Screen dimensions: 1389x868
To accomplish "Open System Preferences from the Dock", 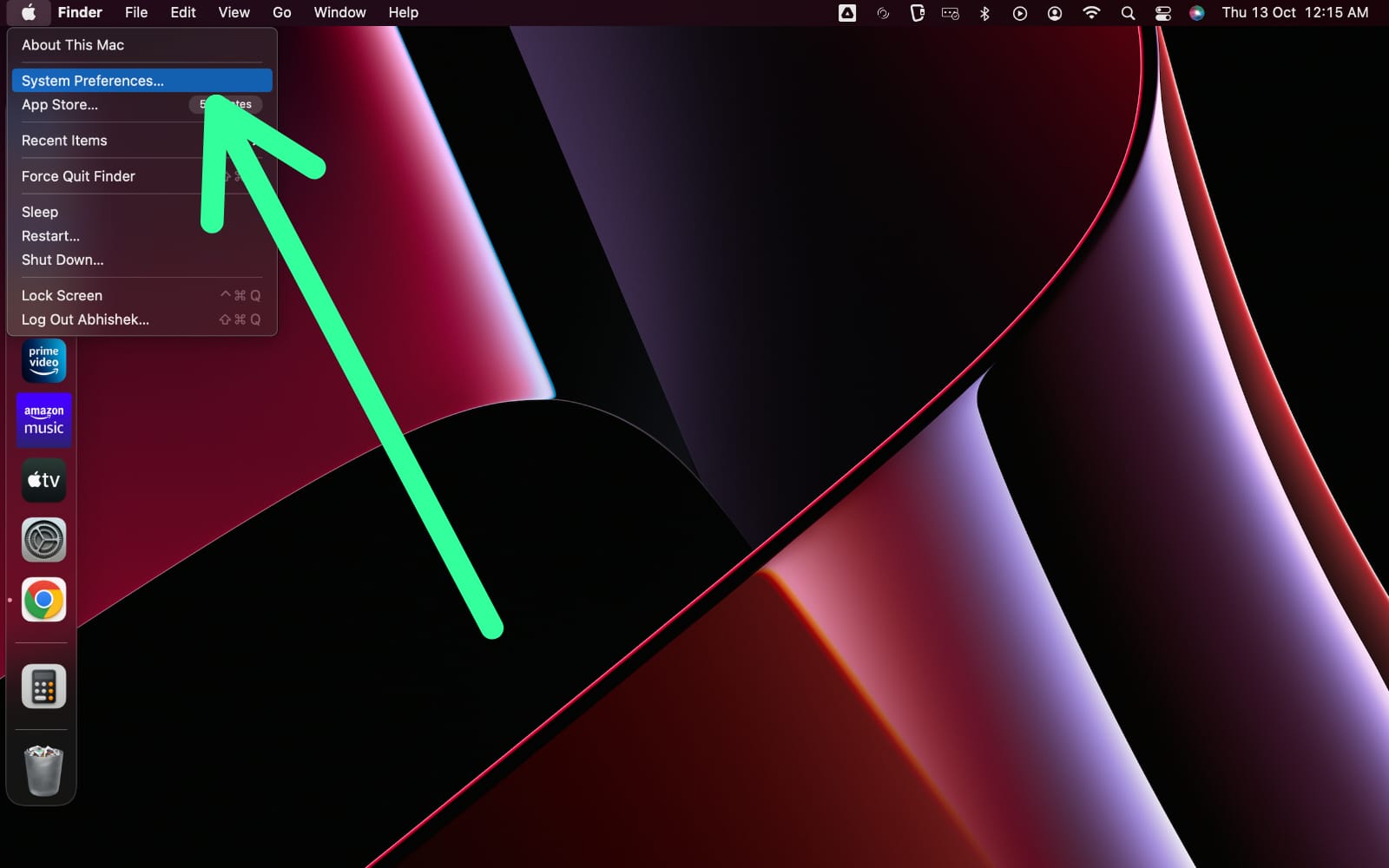I will pos(43,539).
